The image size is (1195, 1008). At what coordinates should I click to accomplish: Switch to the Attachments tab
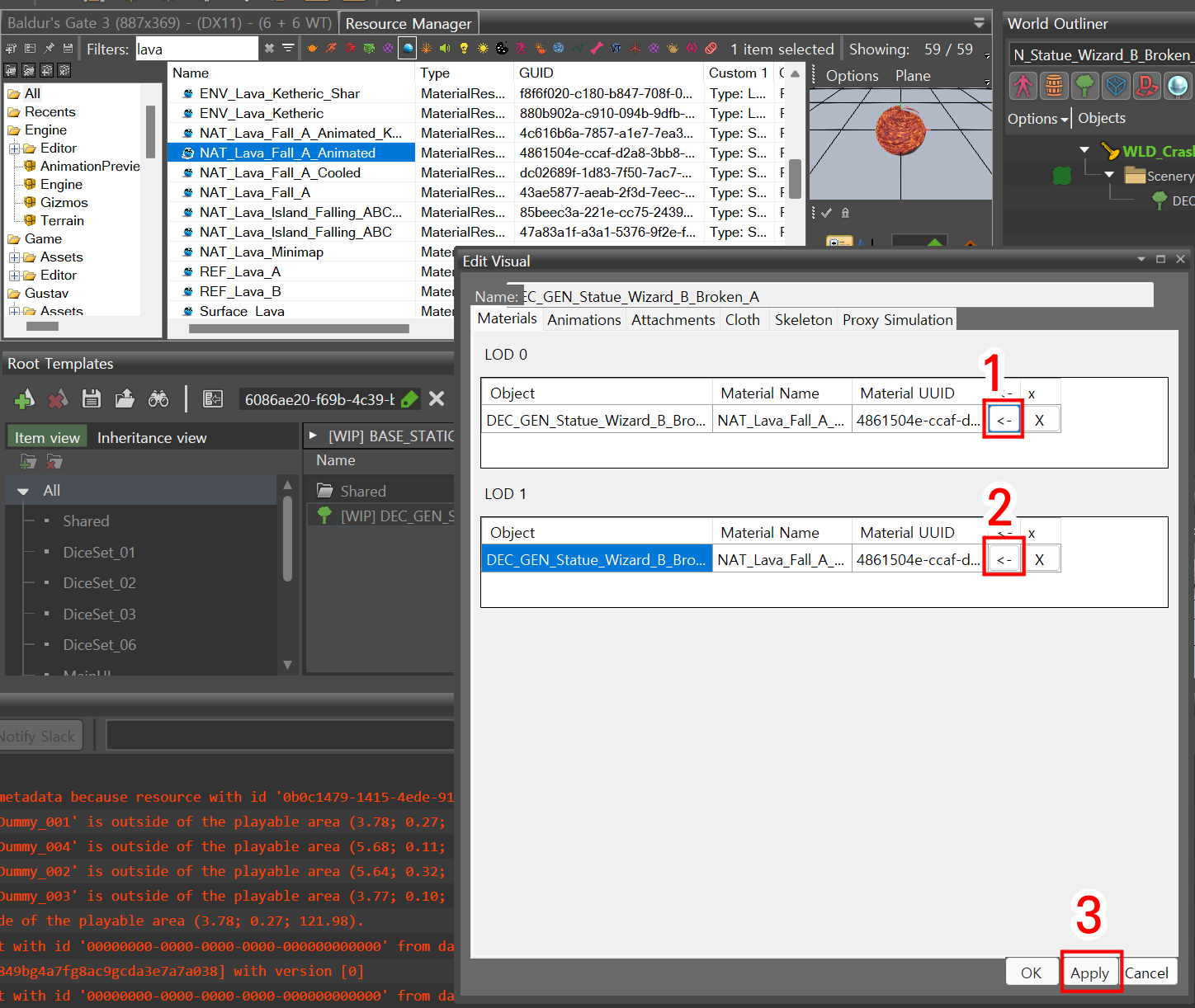tap(673, 320)
